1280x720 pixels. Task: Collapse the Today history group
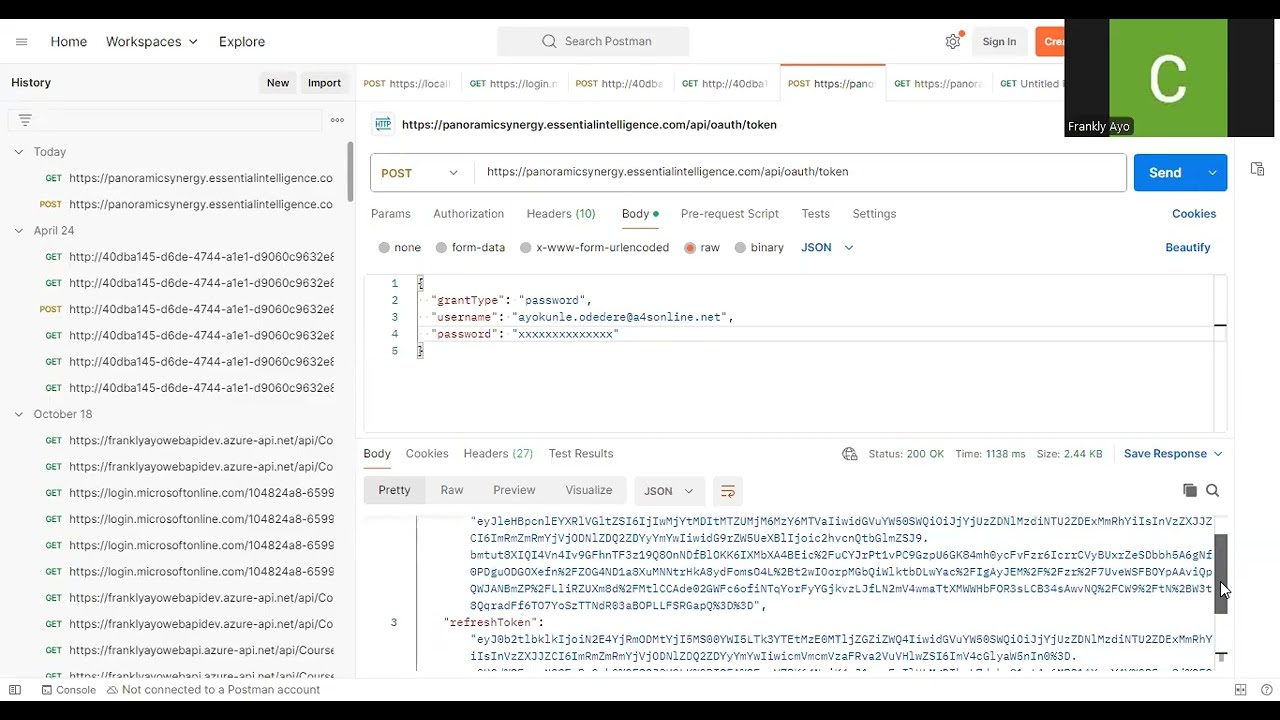(x=18, y=152)
